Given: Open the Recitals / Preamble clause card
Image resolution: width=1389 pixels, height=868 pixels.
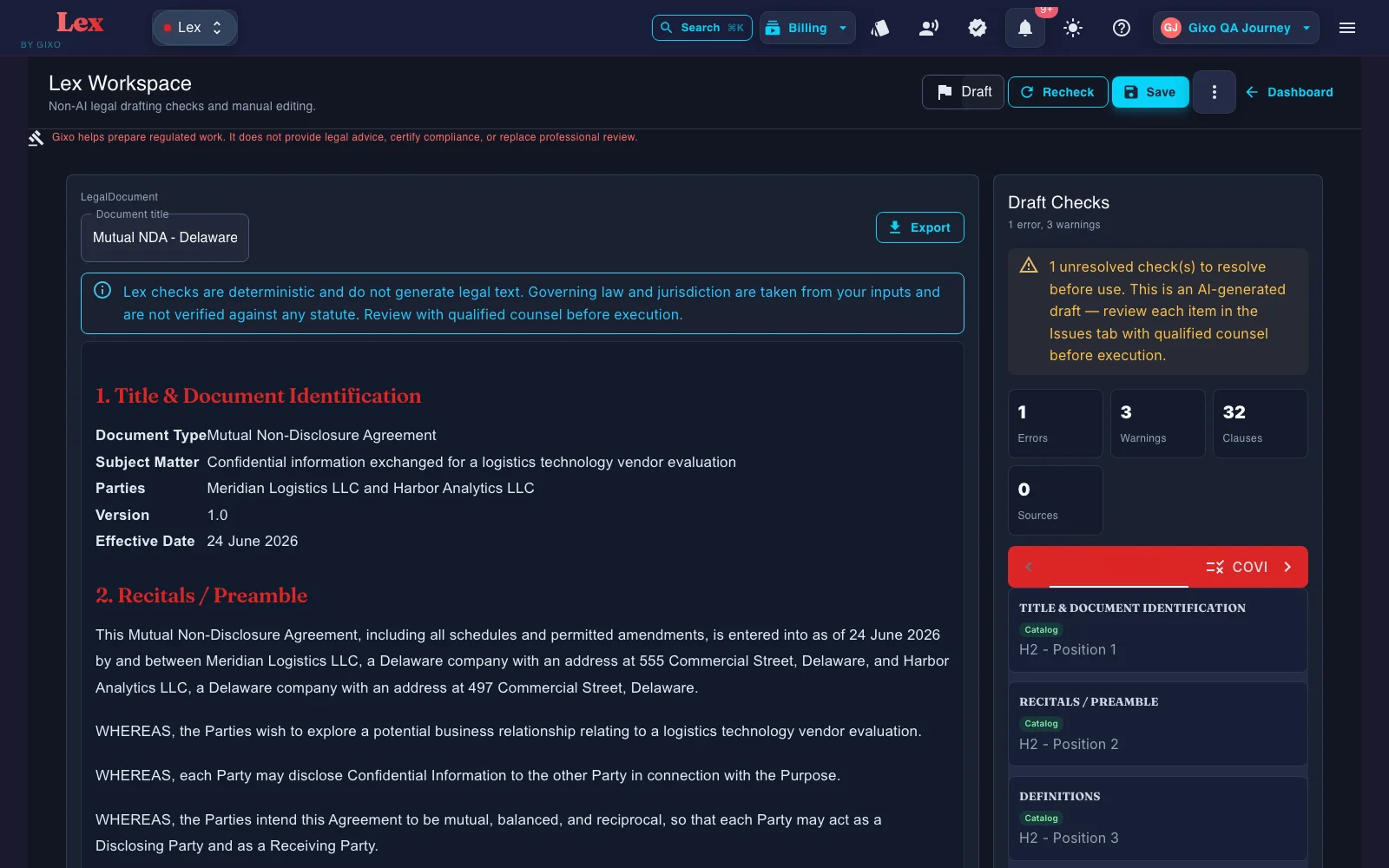Looking at the screenshot, I should pyautogui.click(x=1157, y=724).
